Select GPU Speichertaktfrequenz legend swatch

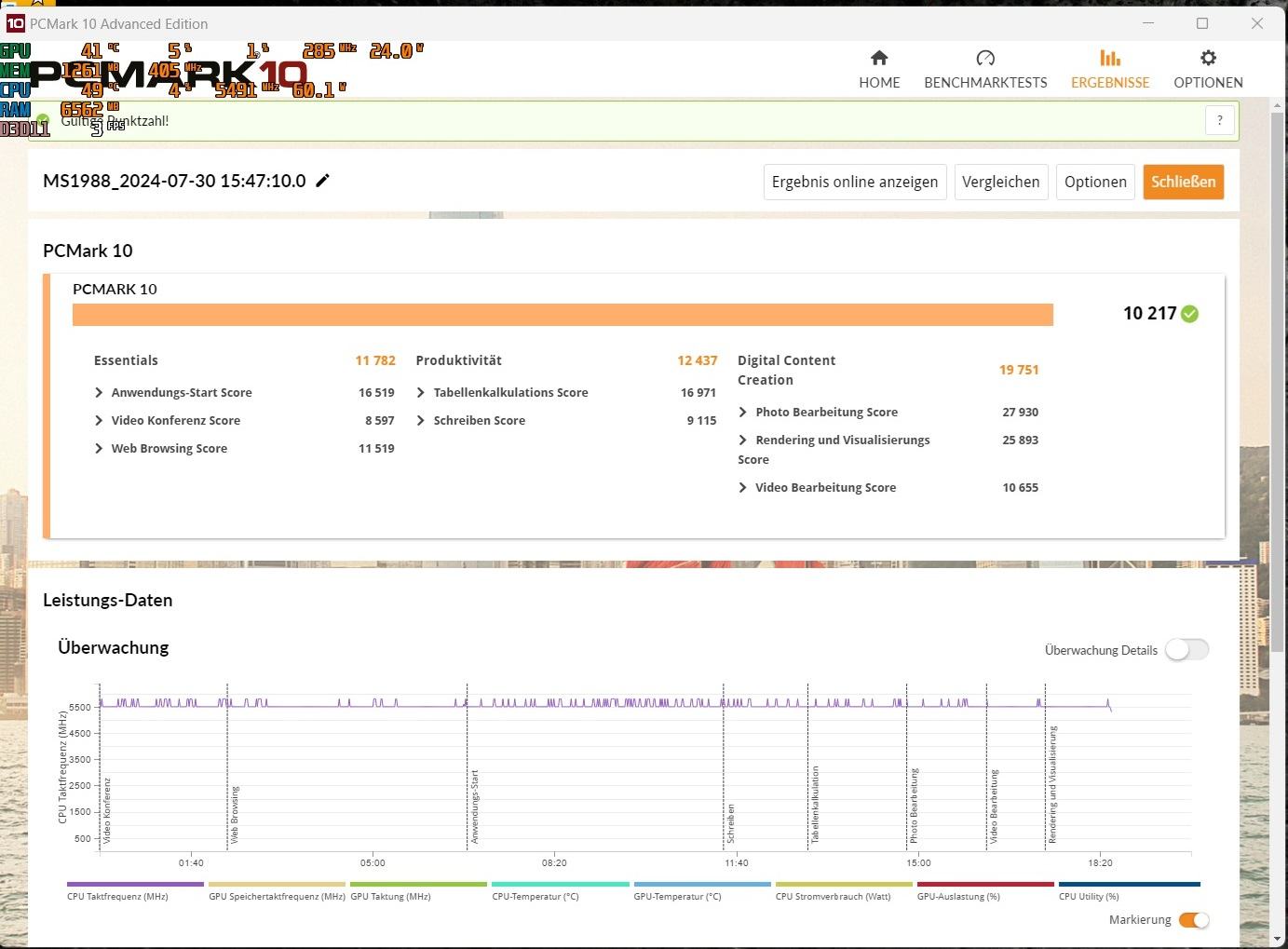[x=277, y=885]
